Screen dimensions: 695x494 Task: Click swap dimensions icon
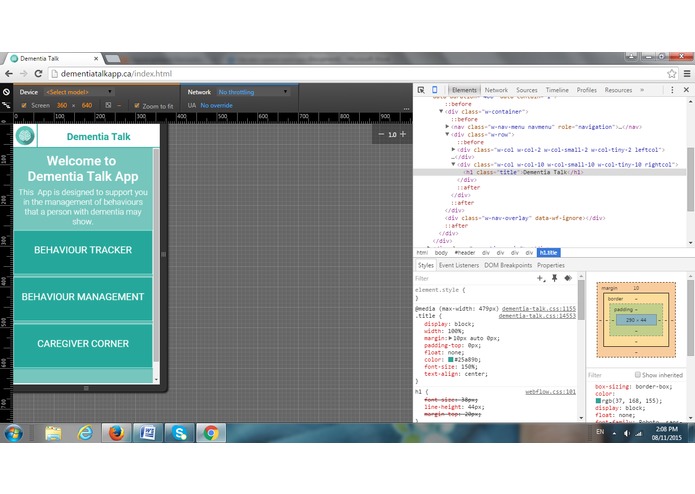pyautogui.click(x=108, y=105)
